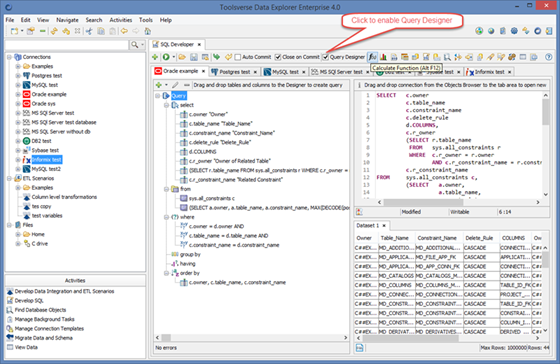This screenshot has height=364, width=560.
Task: Click the green plus add icon in Query Designer
Action: (159, 85)
